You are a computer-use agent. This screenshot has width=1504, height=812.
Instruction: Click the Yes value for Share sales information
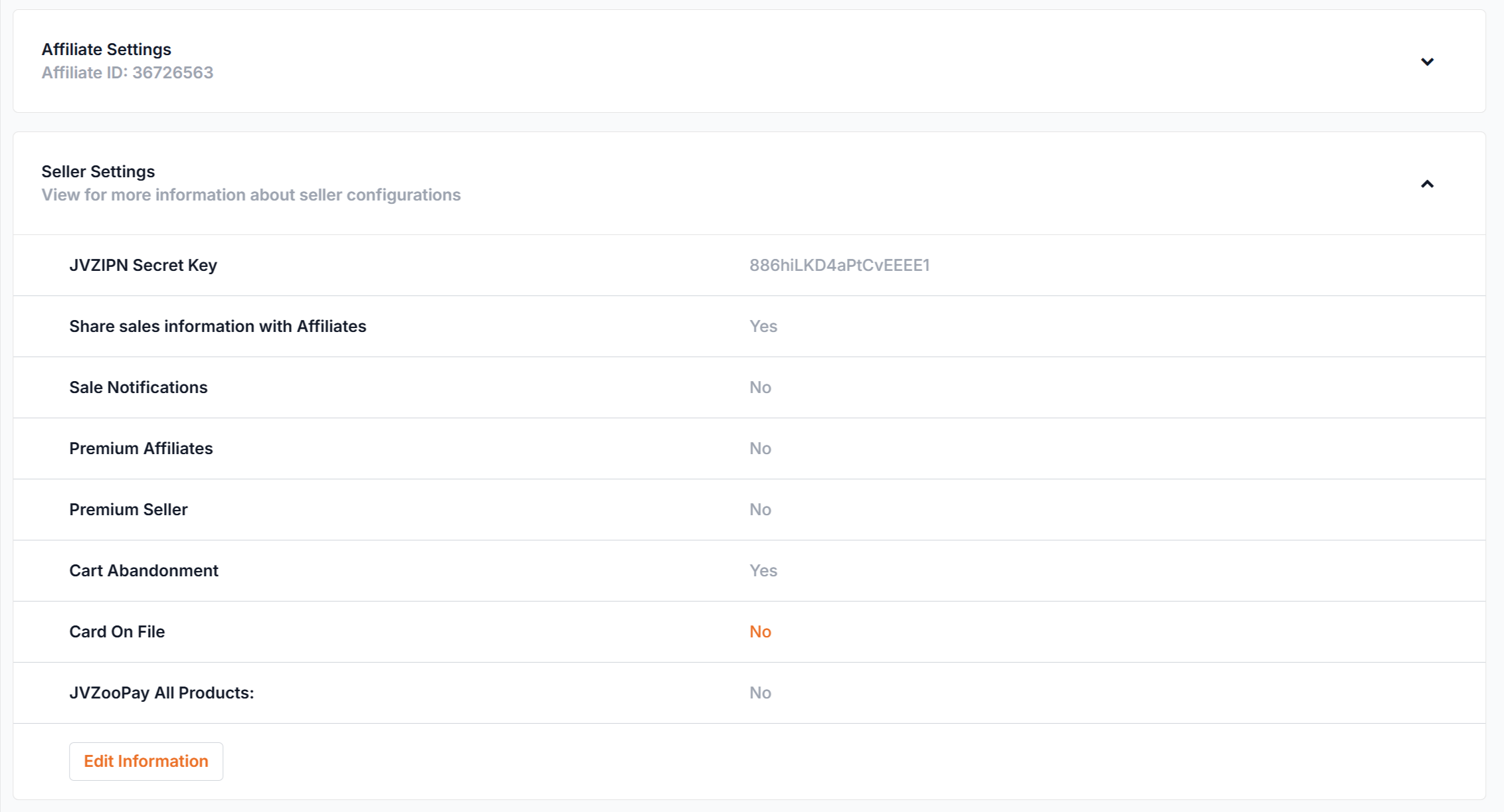click(x=763, y=326)
